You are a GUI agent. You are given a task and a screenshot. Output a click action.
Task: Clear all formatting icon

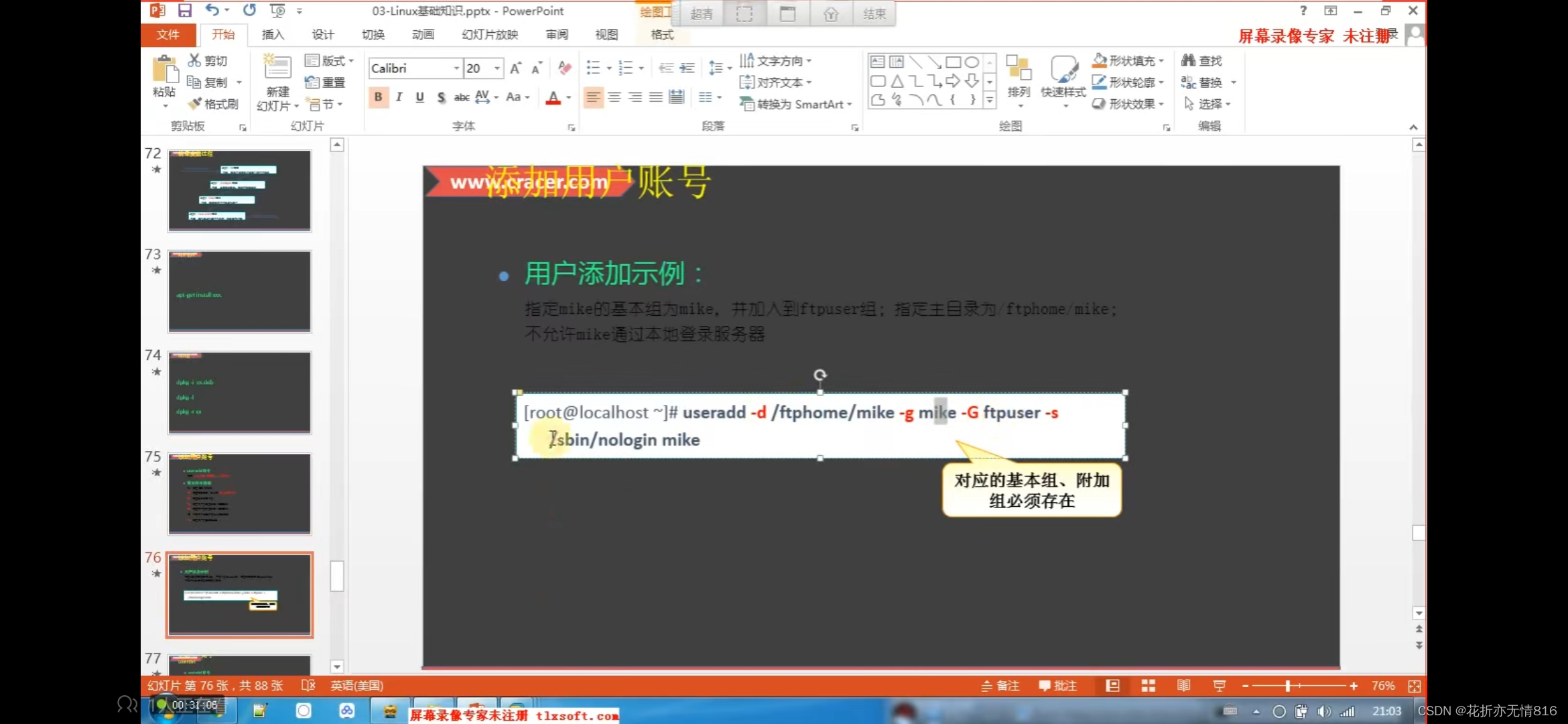(x=565, y=68)
